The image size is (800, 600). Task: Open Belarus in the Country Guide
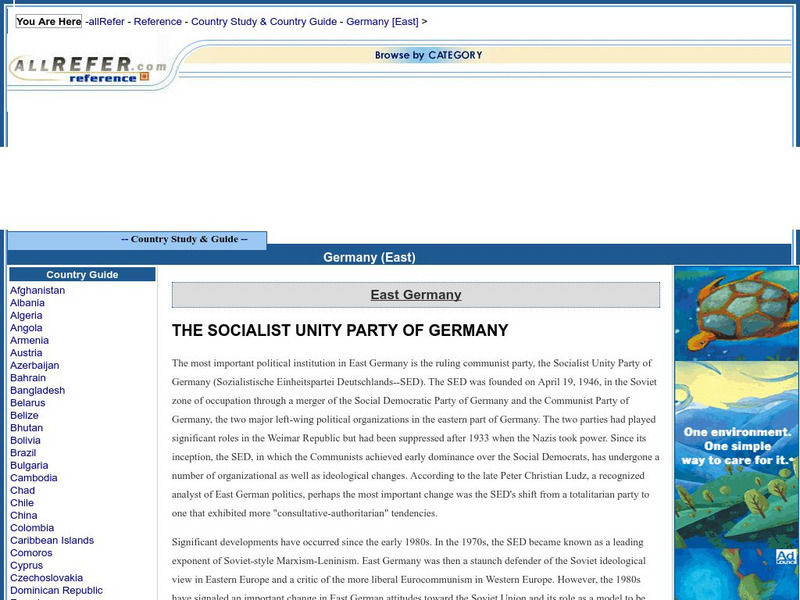[x=28, y=403]
